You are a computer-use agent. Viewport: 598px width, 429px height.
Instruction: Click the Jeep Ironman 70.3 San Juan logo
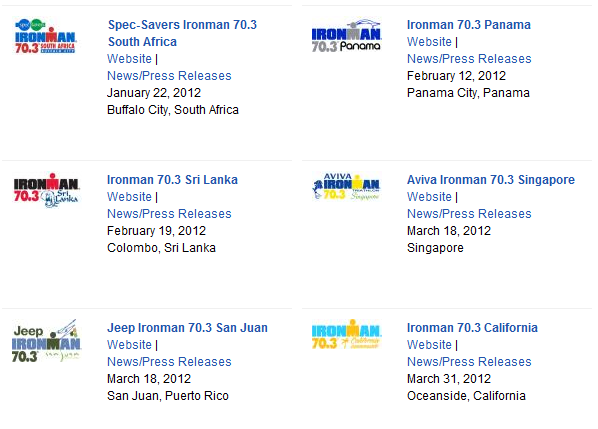pyautogui.click(x=46, y=341)
